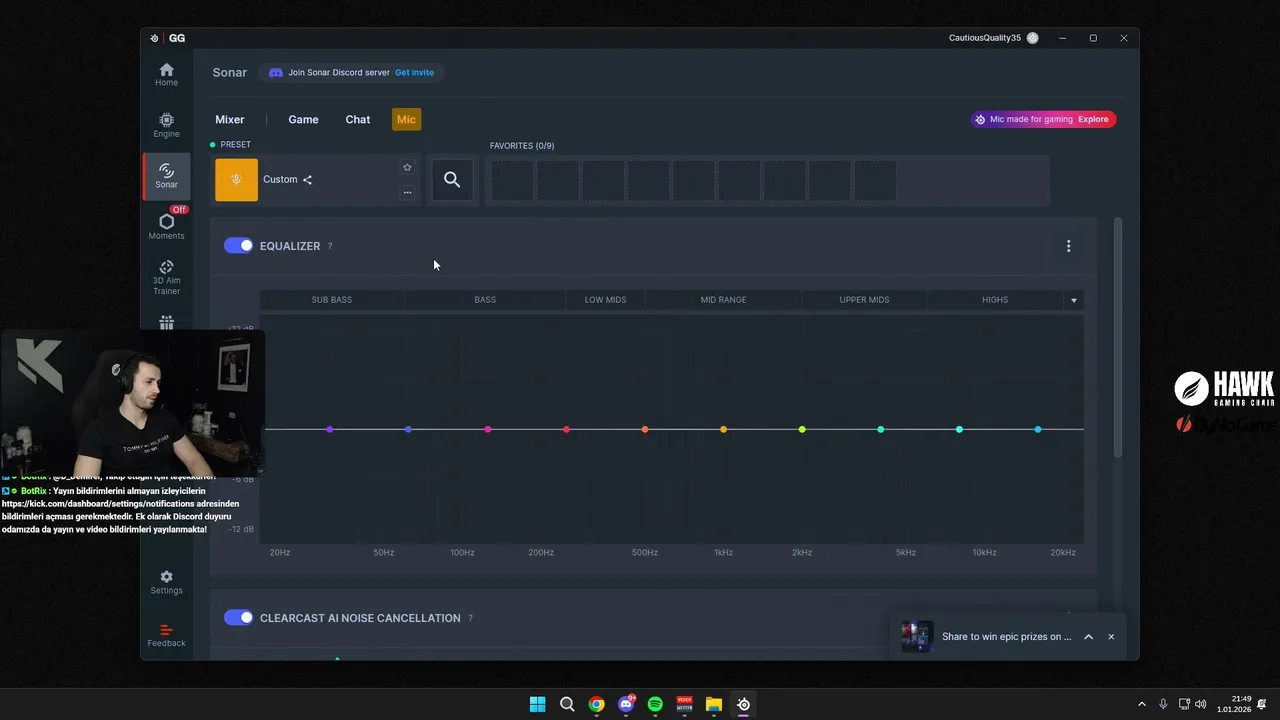Select the blue EQ band point
Screen dimensions: 1280x720
tap(408, 429)
